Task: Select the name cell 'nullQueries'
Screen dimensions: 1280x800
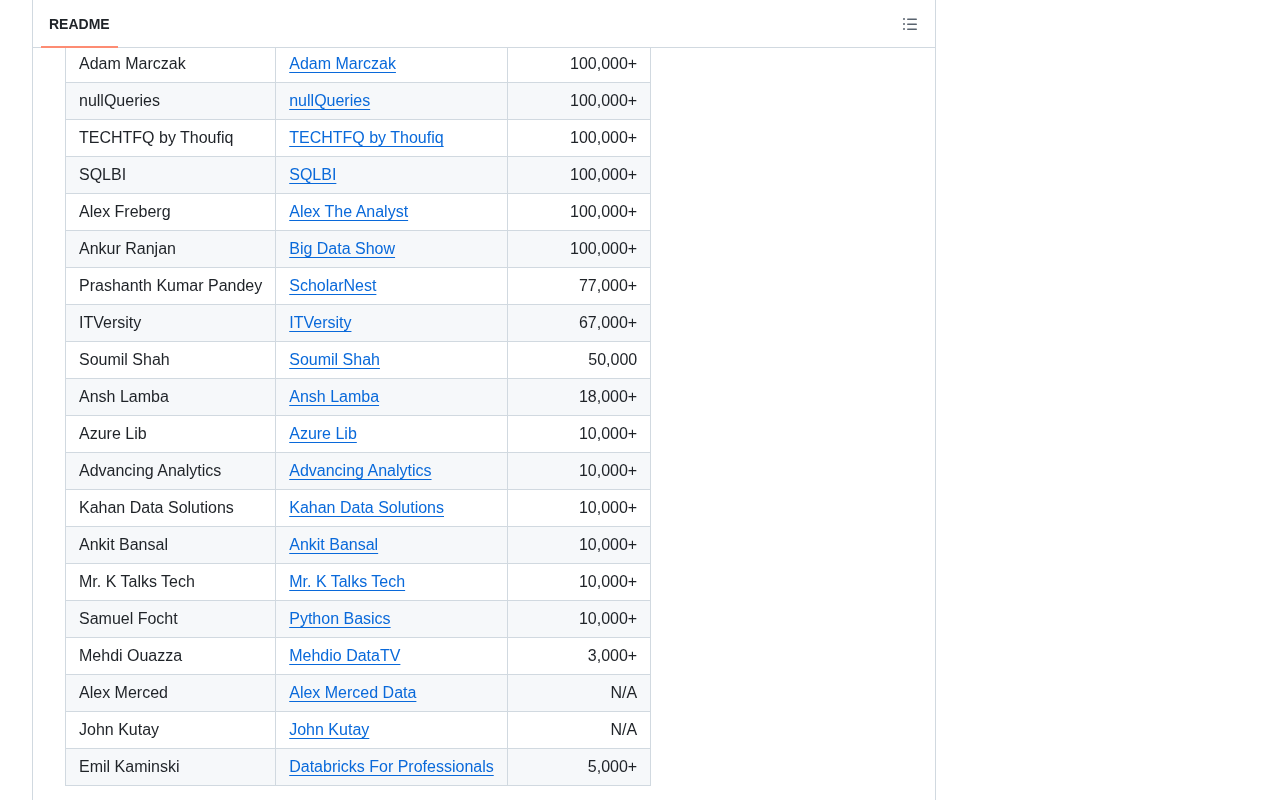Action: [171, 101]
